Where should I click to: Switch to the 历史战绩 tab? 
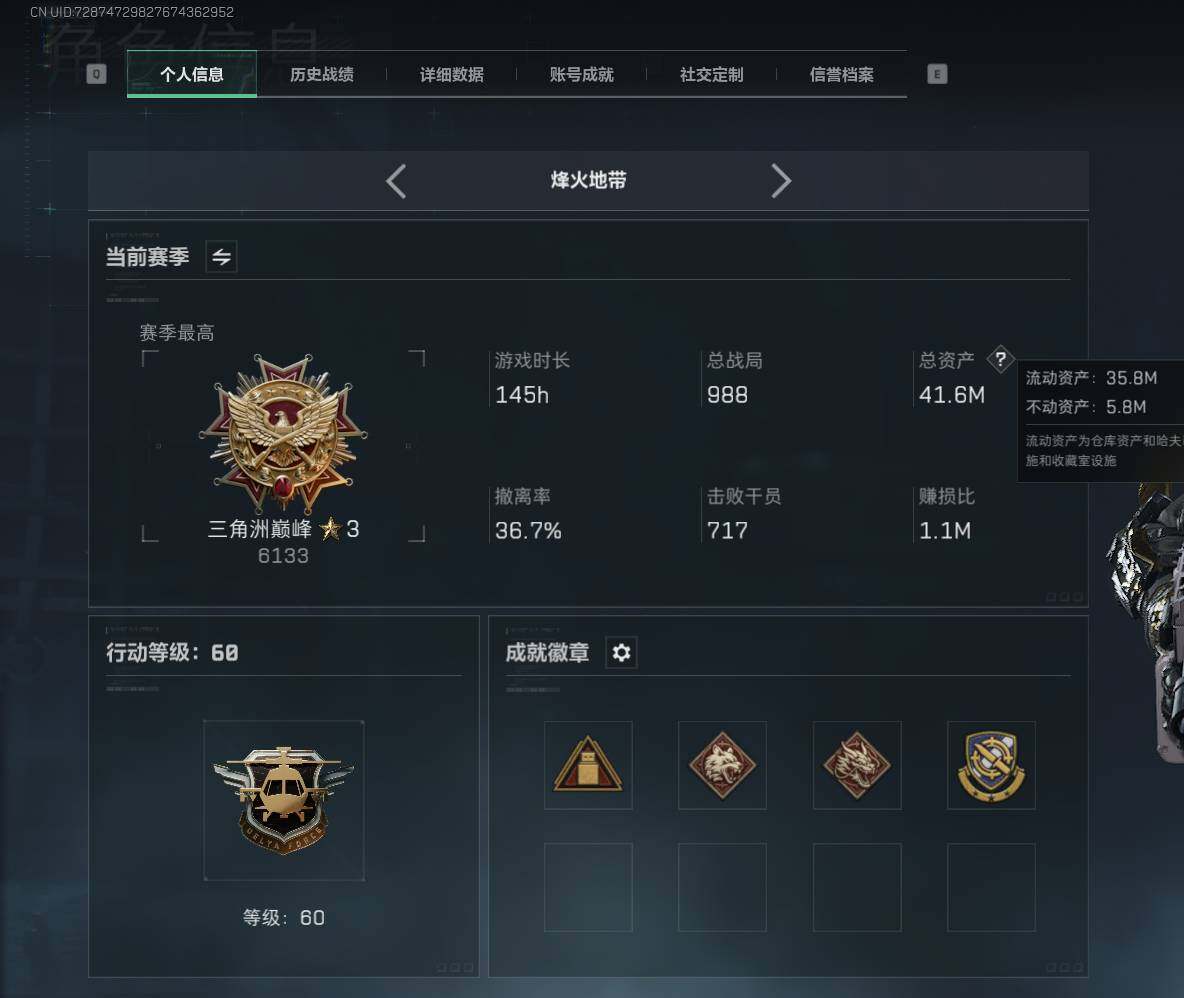[x=322, y=74]
